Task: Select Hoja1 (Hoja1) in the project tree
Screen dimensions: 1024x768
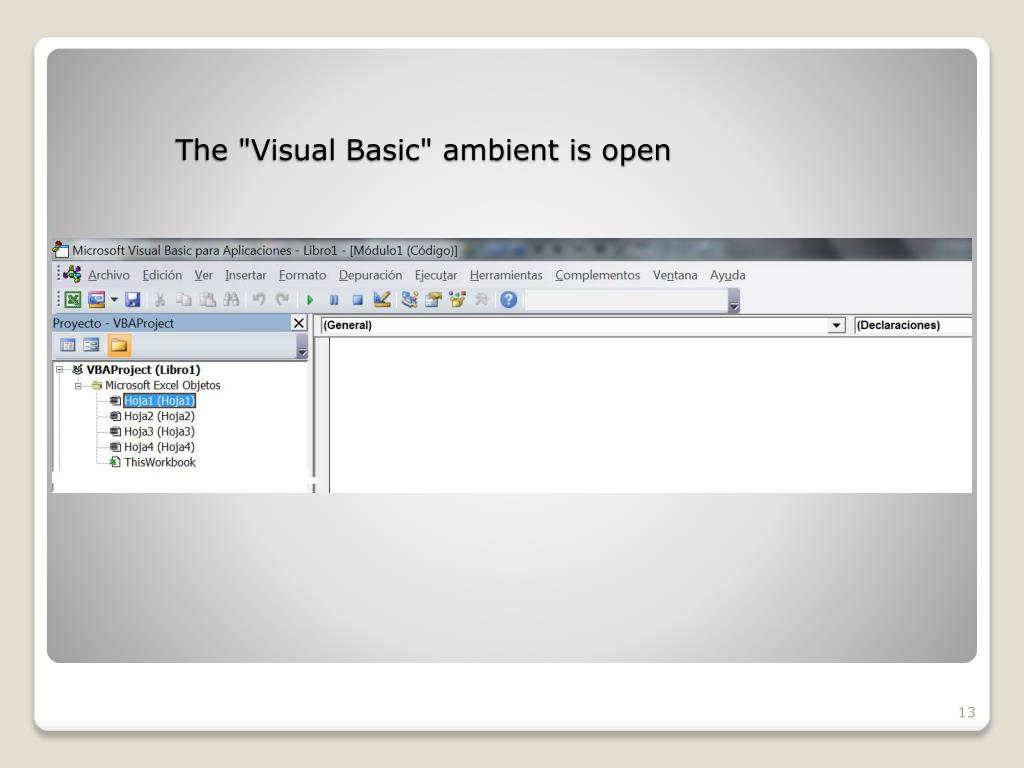Action: (159, 400)
